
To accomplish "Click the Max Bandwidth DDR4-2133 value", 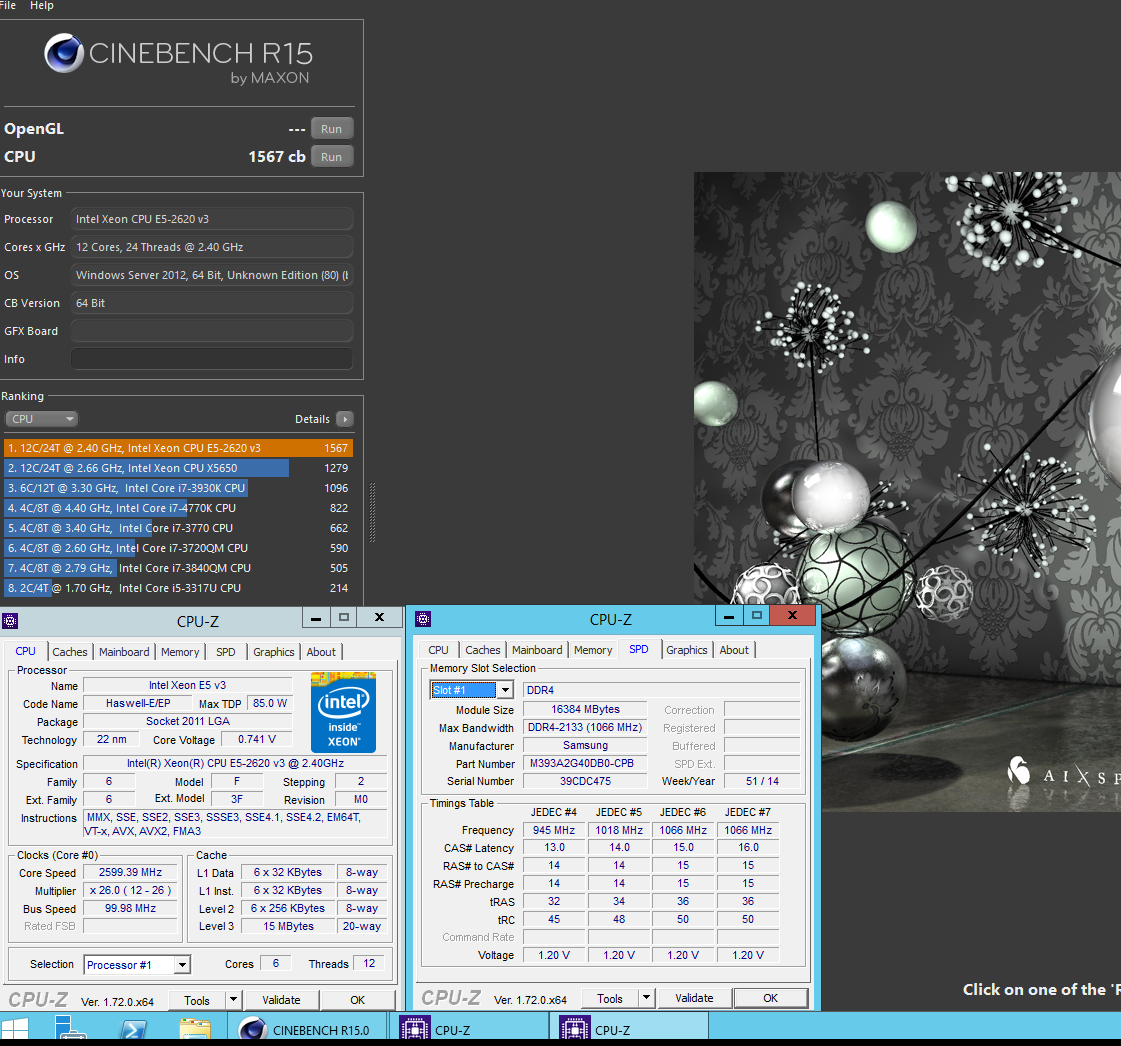I will coord(585,728).
